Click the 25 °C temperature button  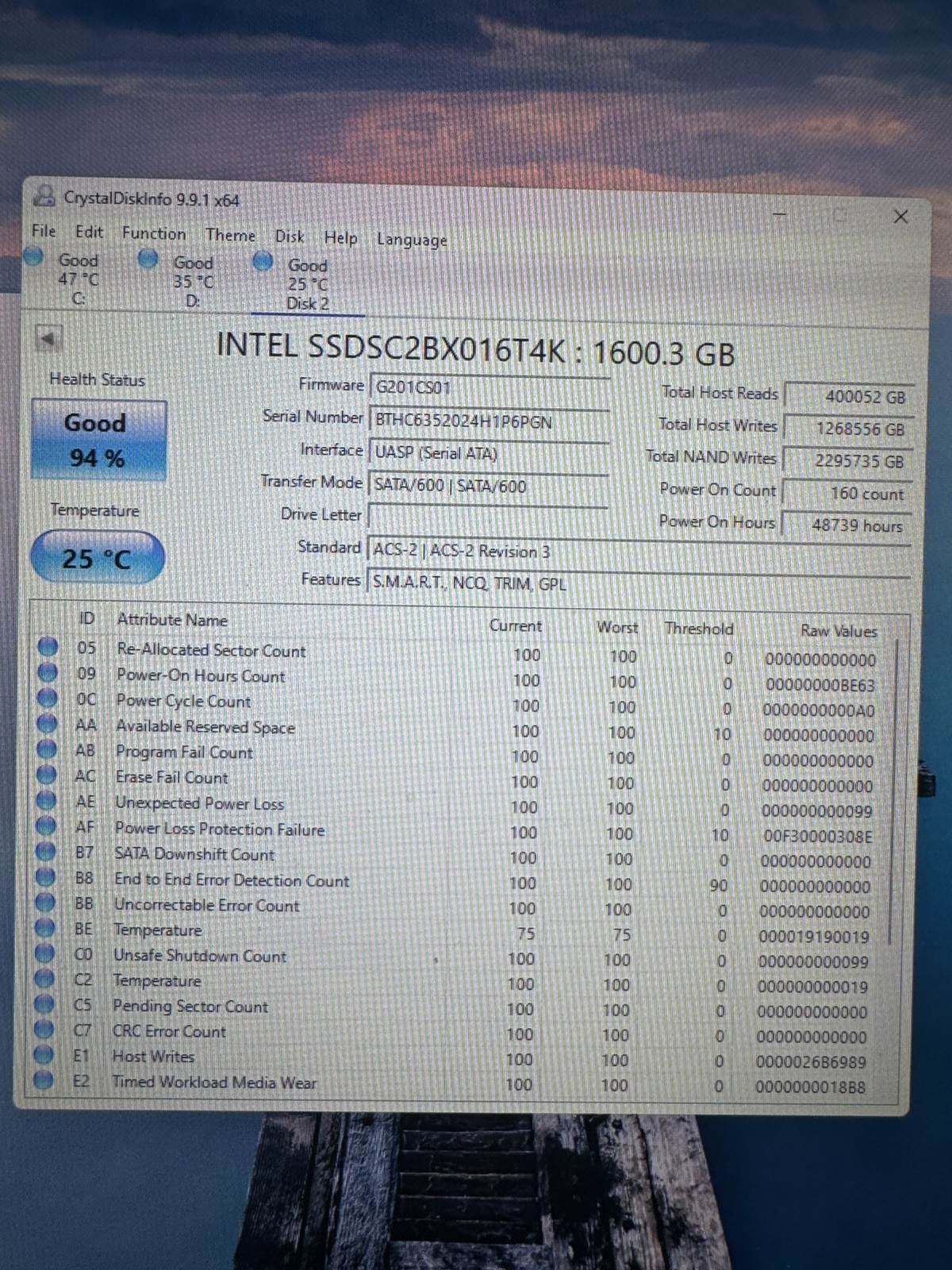97,558
